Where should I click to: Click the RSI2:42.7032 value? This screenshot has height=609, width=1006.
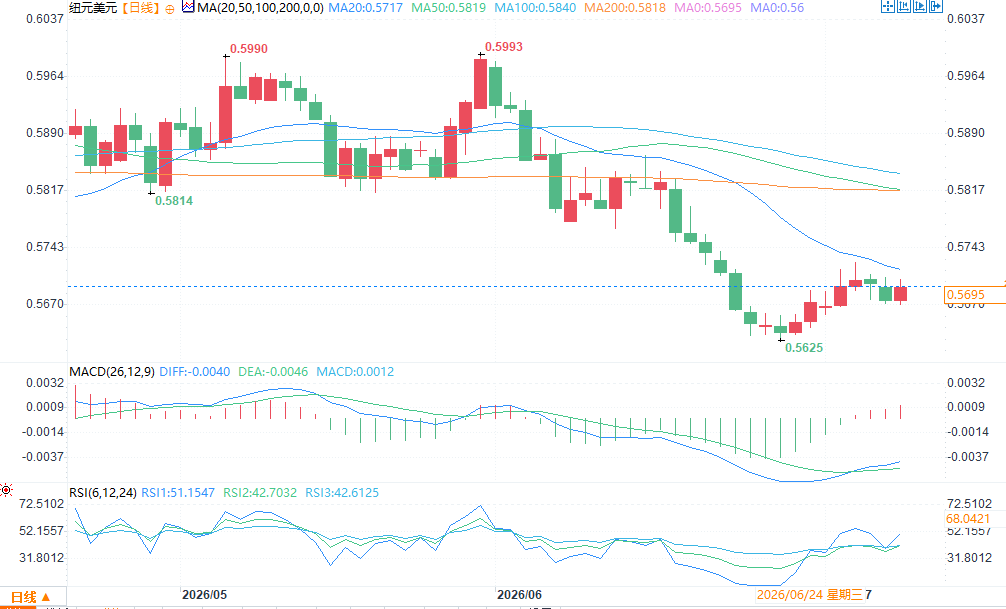click(260, 493)
